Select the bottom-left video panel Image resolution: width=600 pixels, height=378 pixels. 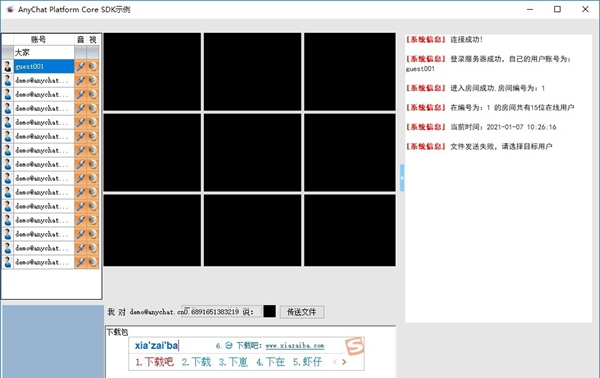(x=152, y=230)
